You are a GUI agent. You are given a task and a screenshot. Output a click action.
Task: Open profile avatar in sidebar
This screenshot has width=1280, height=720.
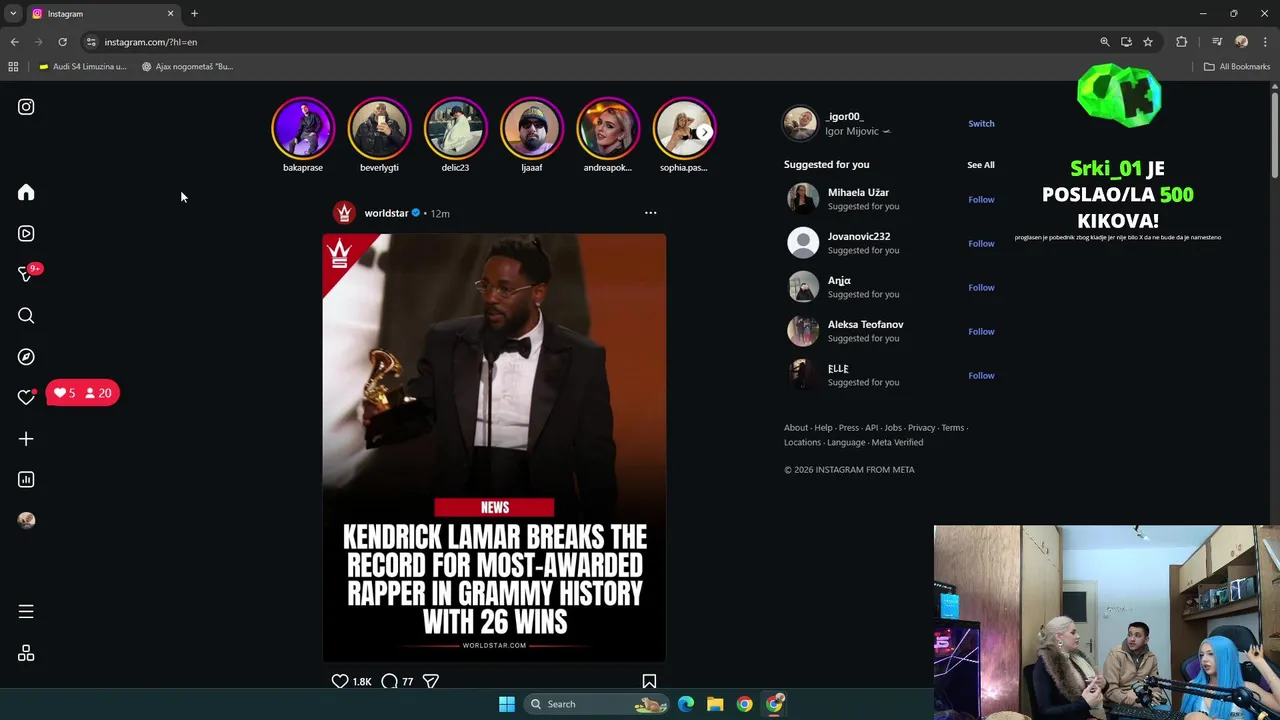[26, 520]
